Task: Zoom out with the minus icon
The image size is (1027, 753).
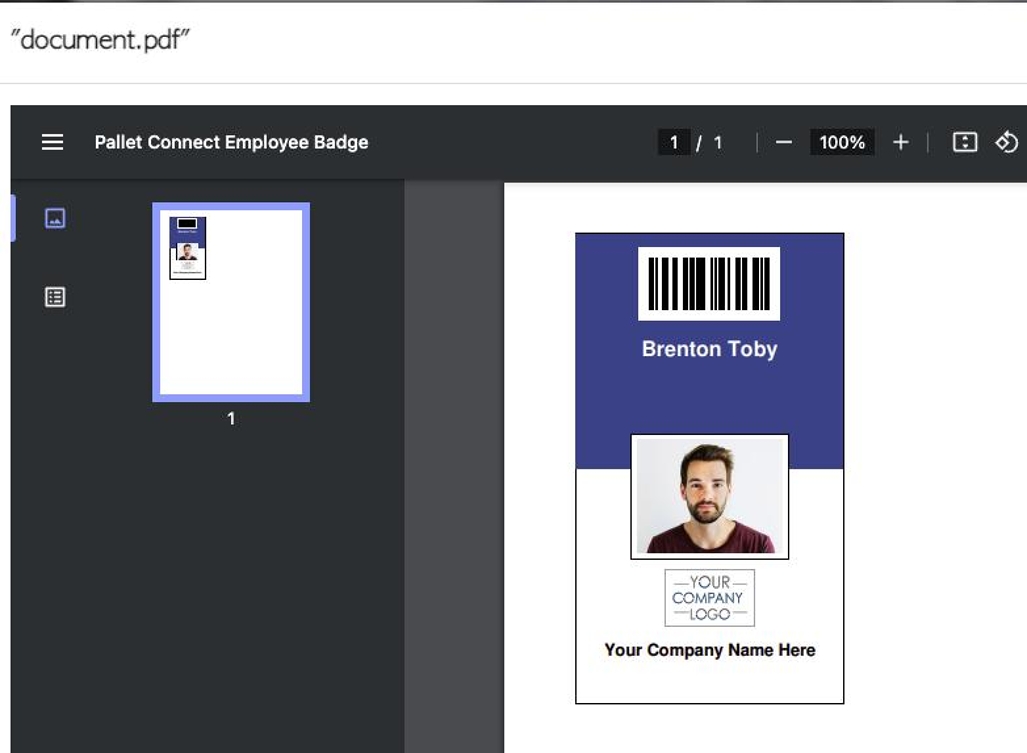Action: point(783,142)
